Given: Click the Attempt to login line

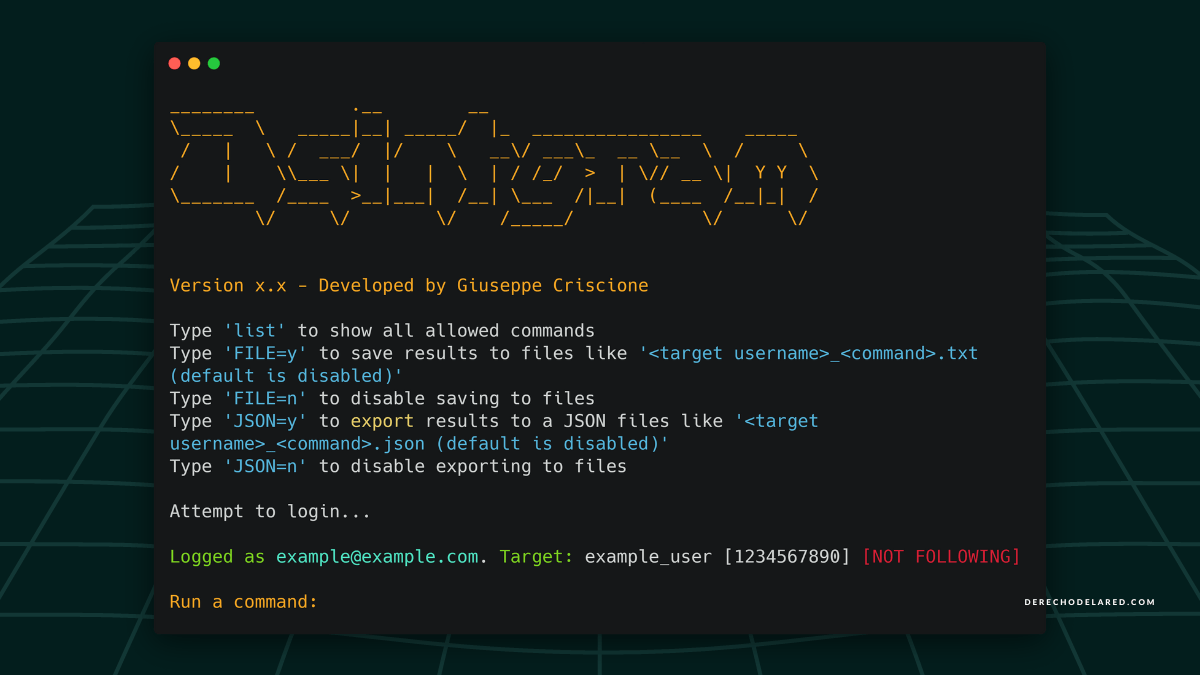Looking at the screenshot, I should (270, 512).
